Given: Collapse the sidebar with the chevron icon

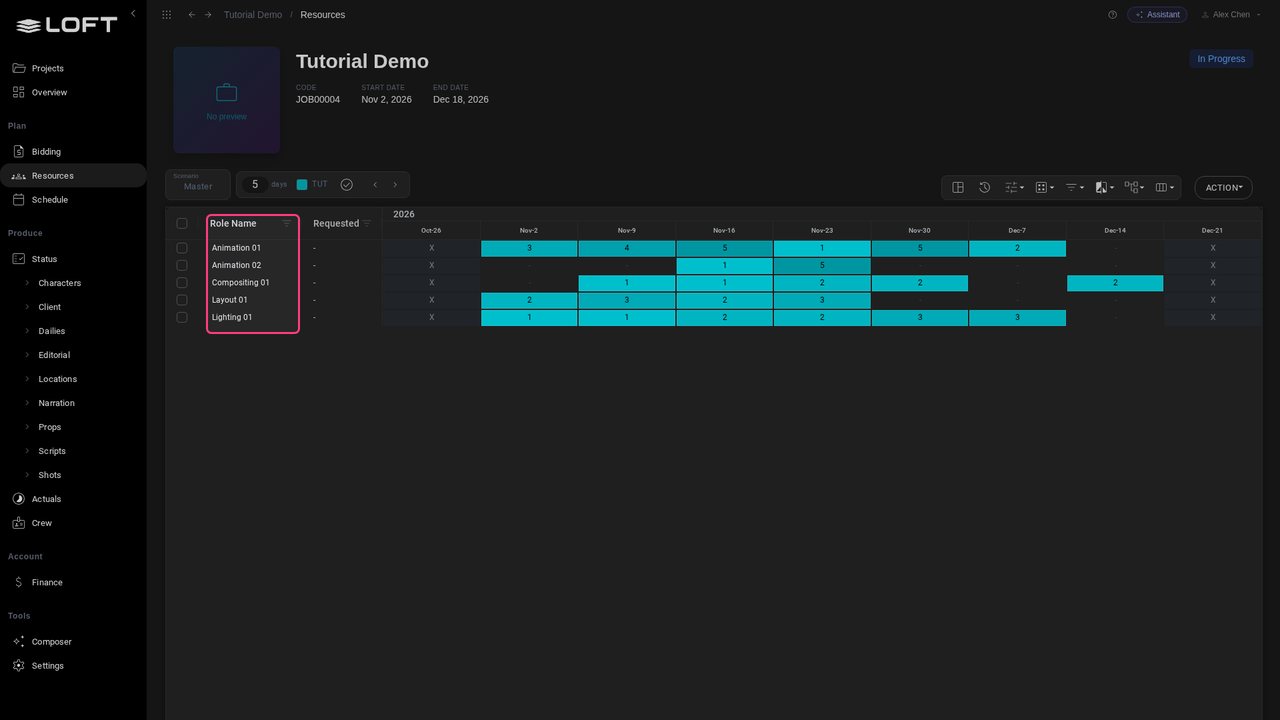Looking at the screenshot, I should (133, 14).
